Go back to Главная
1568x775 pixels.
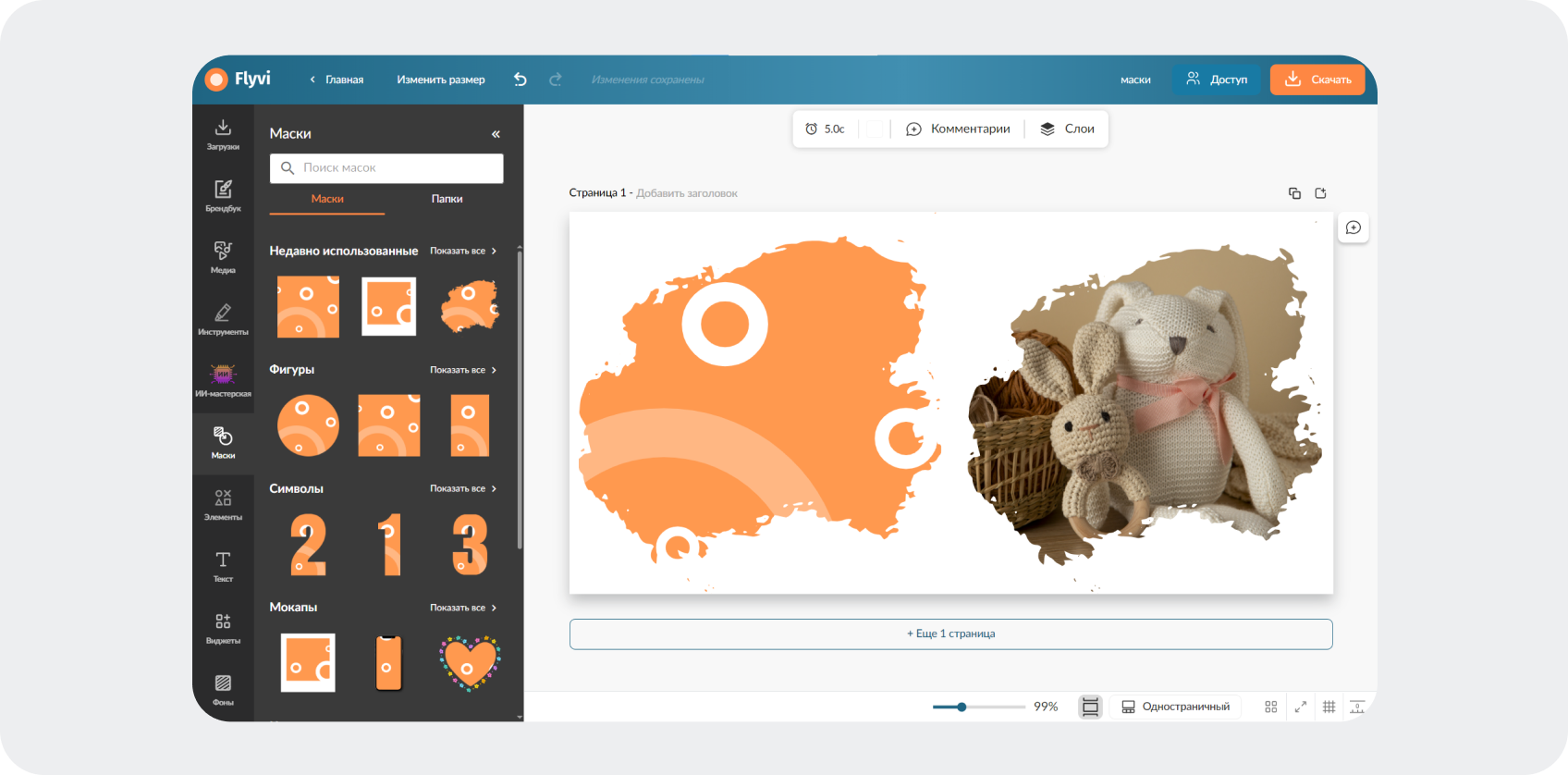pyautogui.click(x=337, y=80)
